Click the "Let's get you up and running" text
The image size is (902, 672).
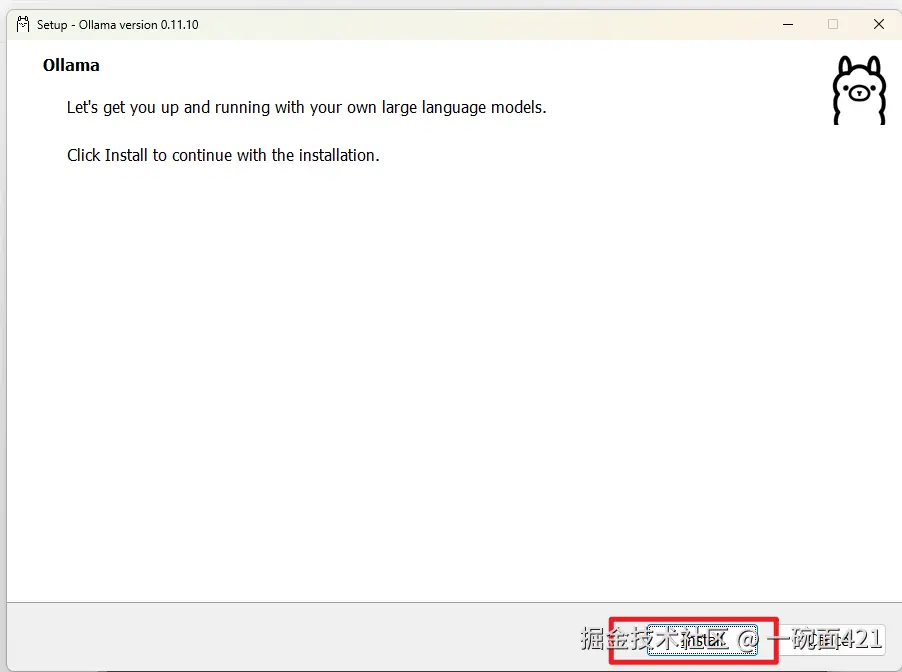tap(307, 108)
